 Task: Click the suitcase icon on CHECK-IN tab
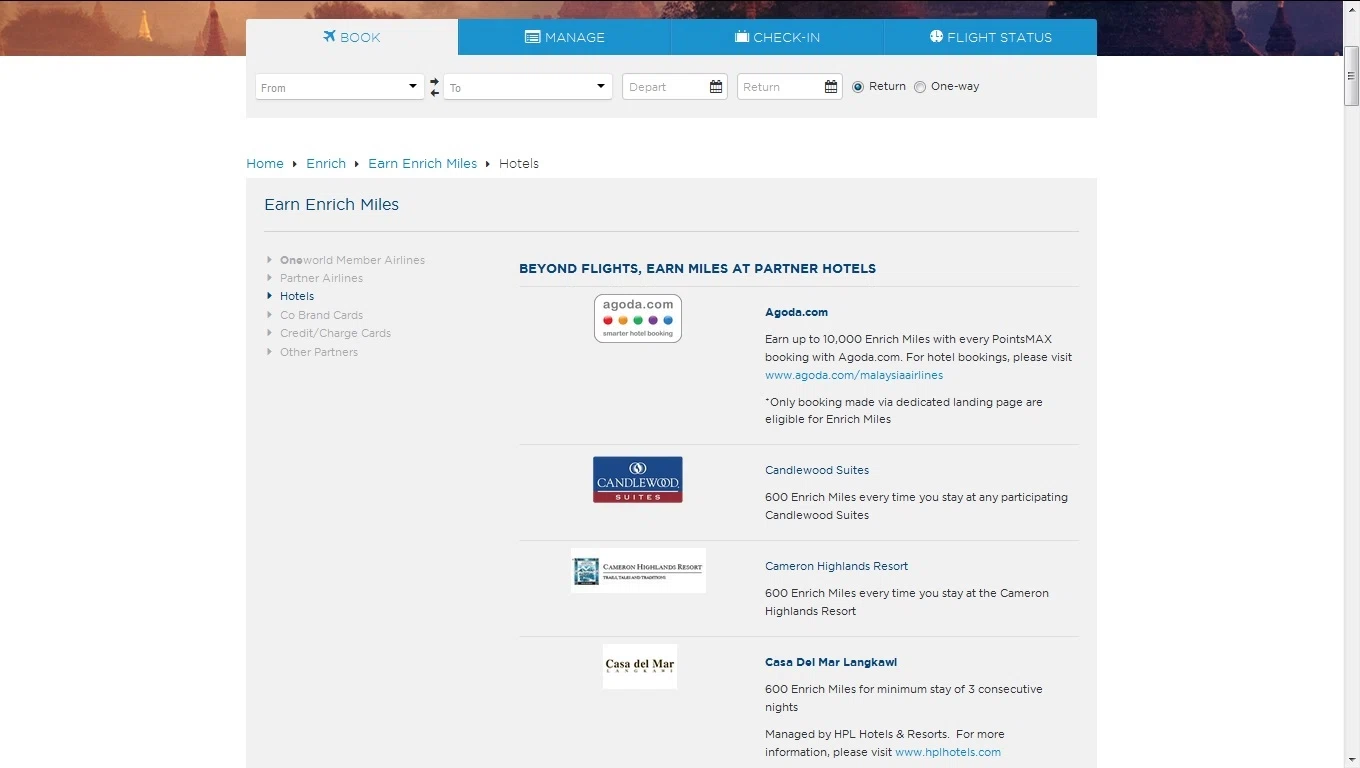[742, 37]
